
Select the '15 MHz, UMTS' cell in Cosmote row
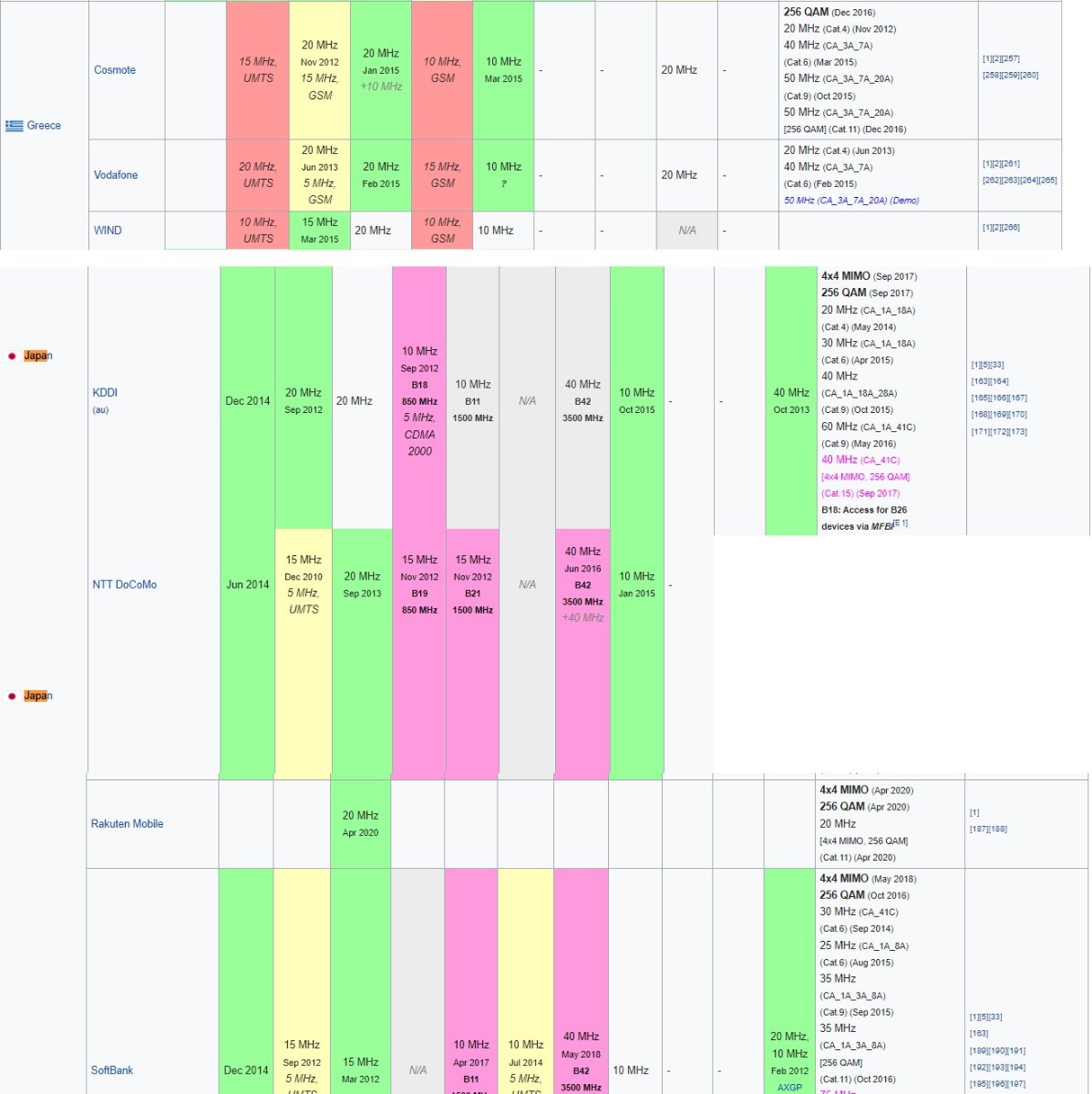click(258, 70)
